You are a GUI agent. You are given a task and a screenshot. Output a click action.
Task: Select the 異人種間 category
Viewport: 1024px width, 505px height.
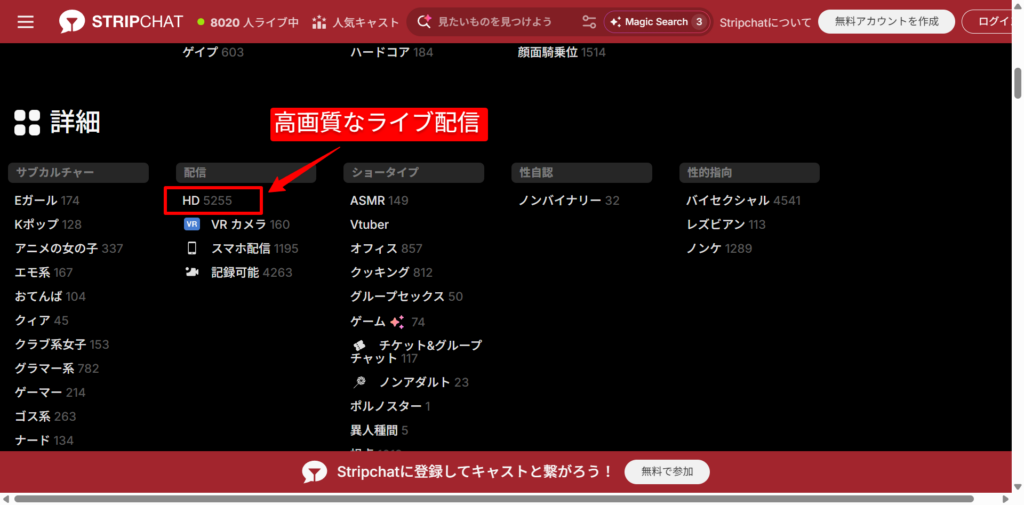(379, 431)
